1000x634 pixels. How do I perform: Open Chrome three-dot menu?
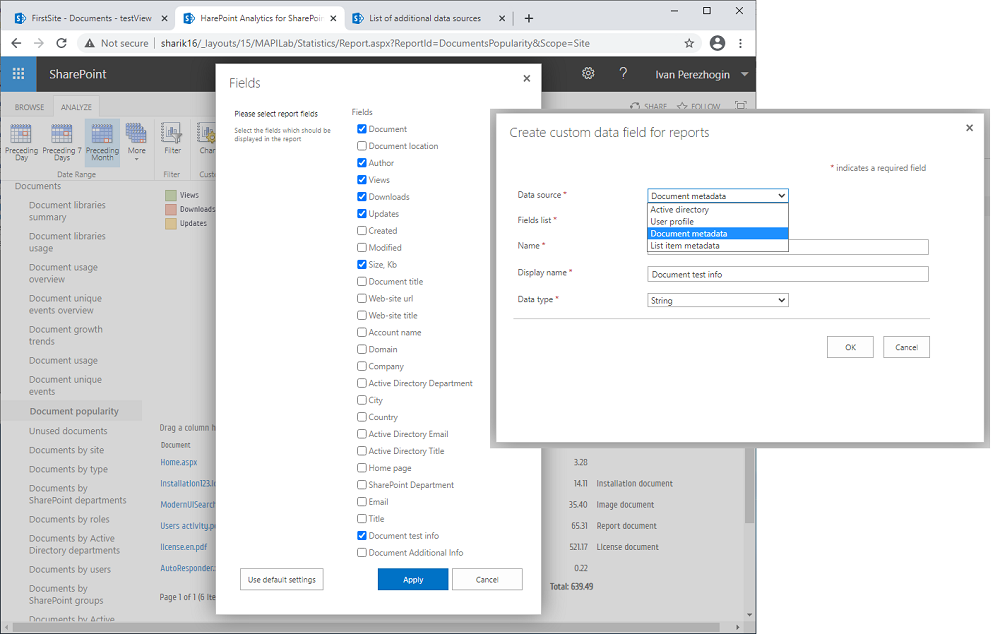[740, 43]
